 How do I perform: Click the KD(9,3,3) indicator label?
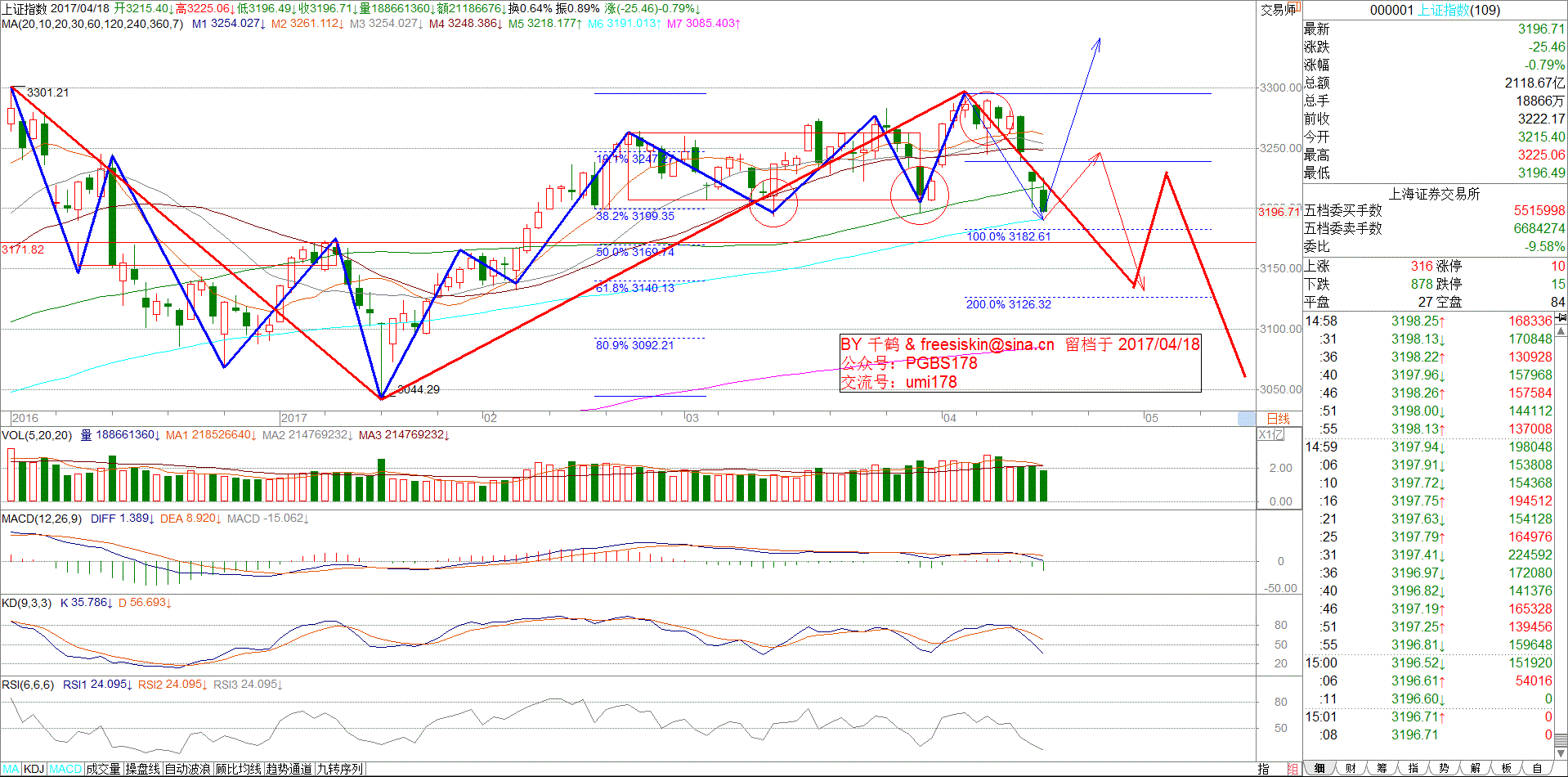(x=26, y=603)
